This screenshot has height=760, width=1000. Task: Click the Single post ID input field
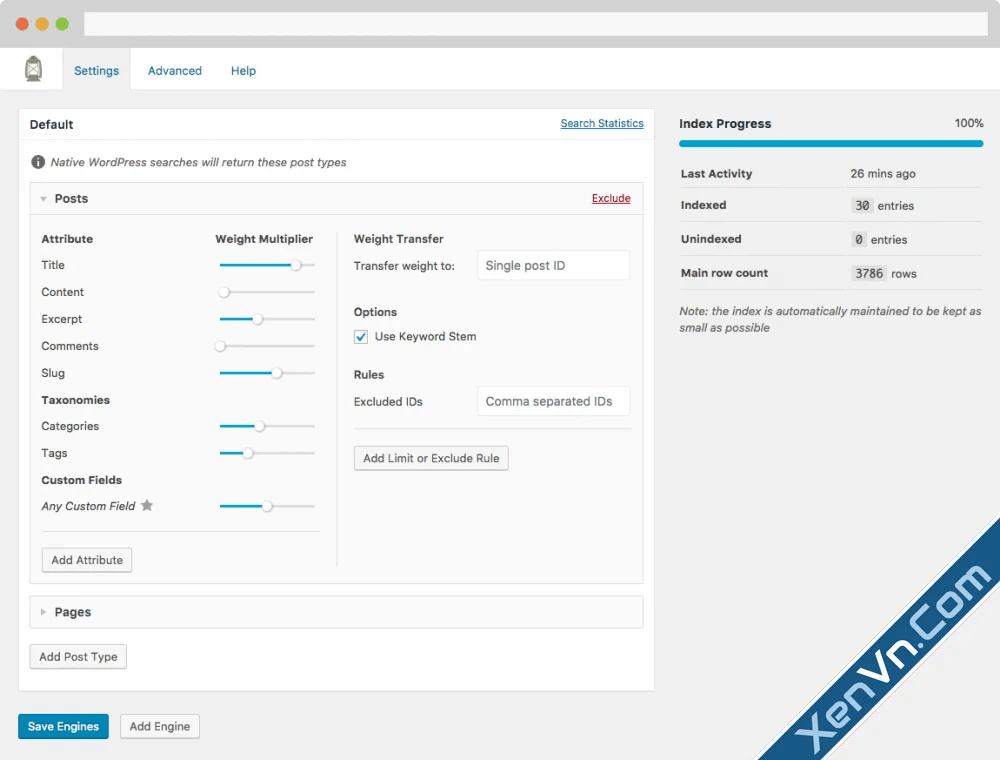pyautogui.click(x=553, y=265)
